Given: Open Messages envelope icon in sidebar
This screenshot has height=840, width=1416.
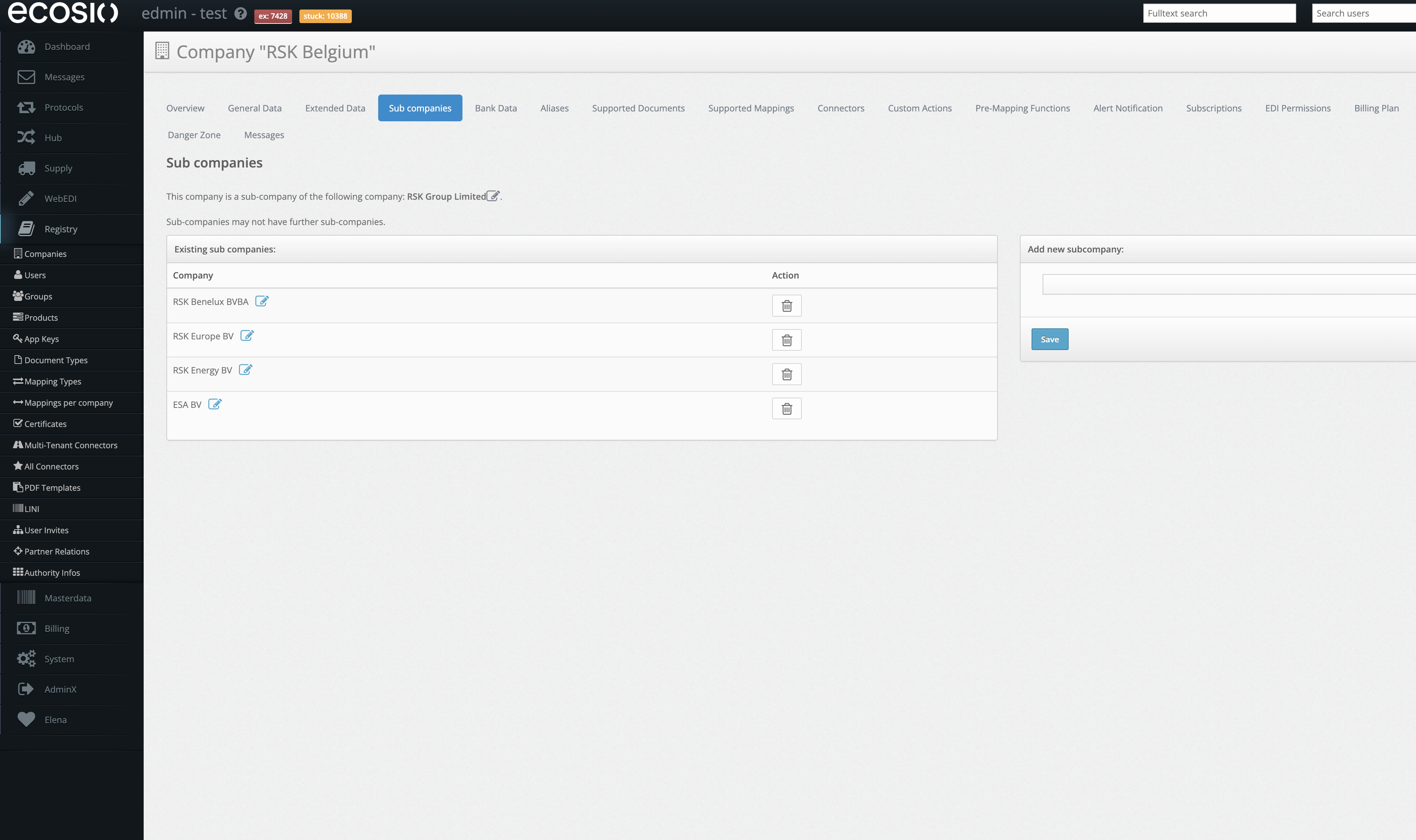Looking at the screenshot, I should (26, 77).
